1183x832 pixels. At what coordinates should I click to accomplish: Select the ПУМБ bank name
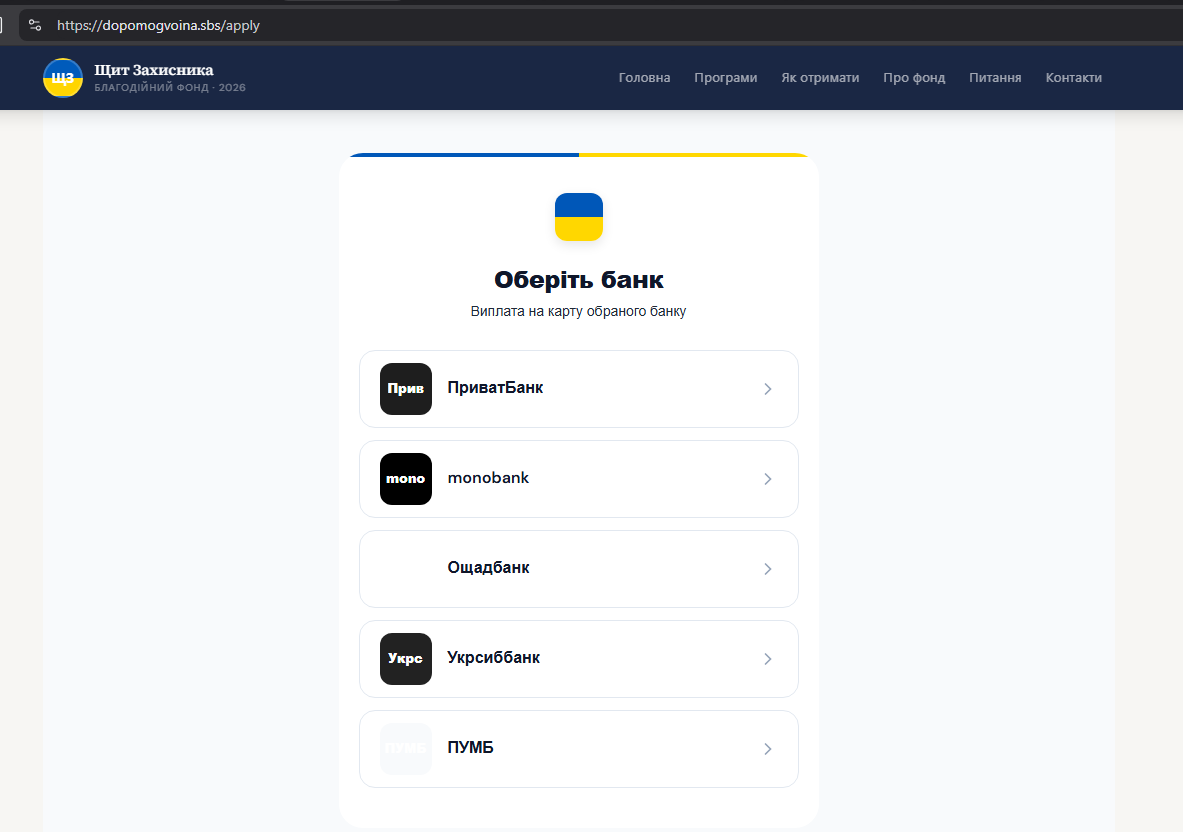pos(470,748)
